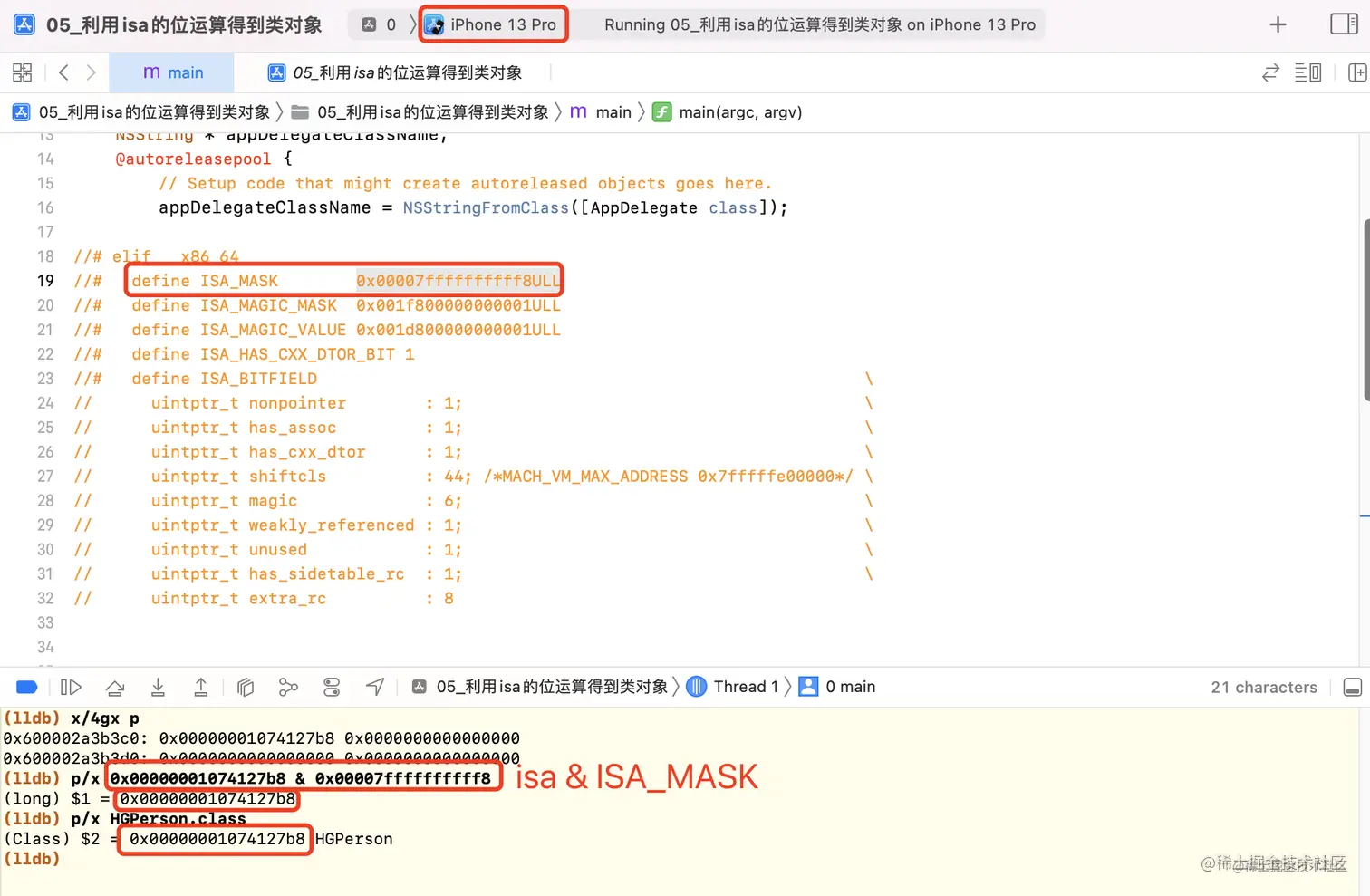This screenshot has height=896, width=1370.
Task: Click the Xcode project icon in the toolbar
Action: (24, 24)
